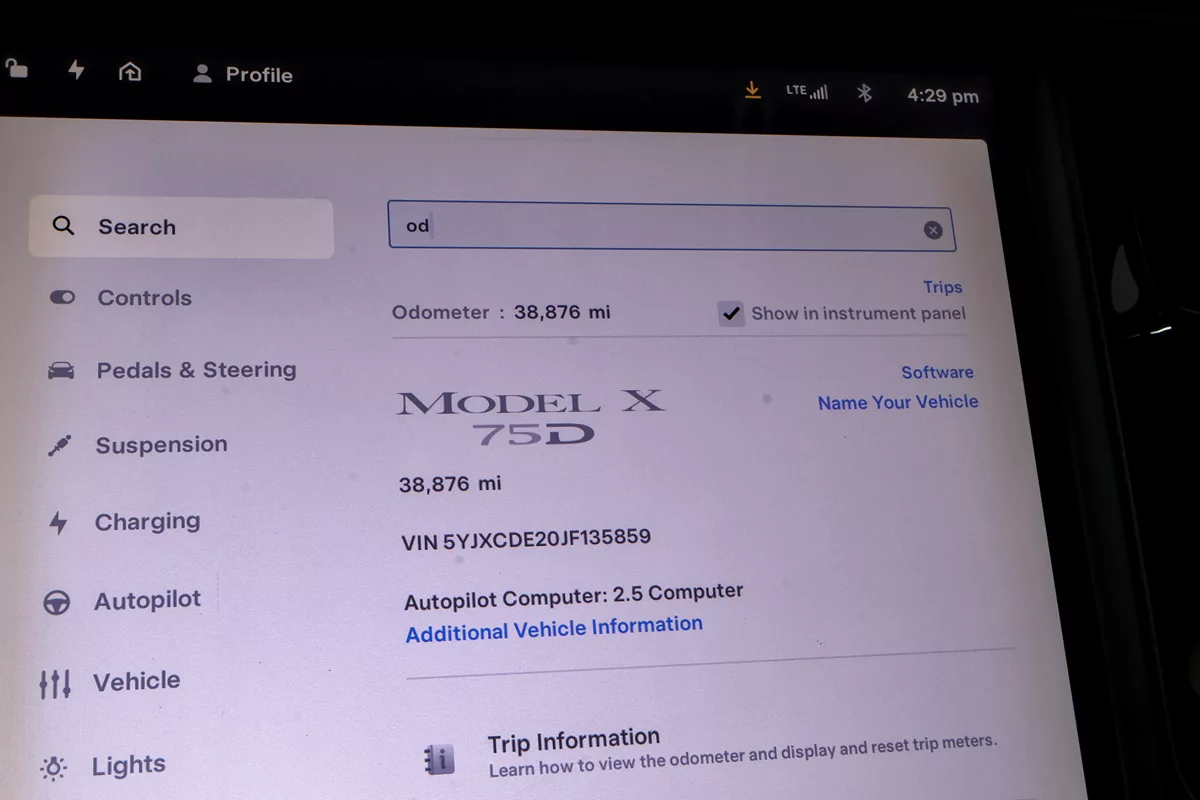Open the Vehicle settings tab
Screen dimensions: 1200x800
point(110,682)
